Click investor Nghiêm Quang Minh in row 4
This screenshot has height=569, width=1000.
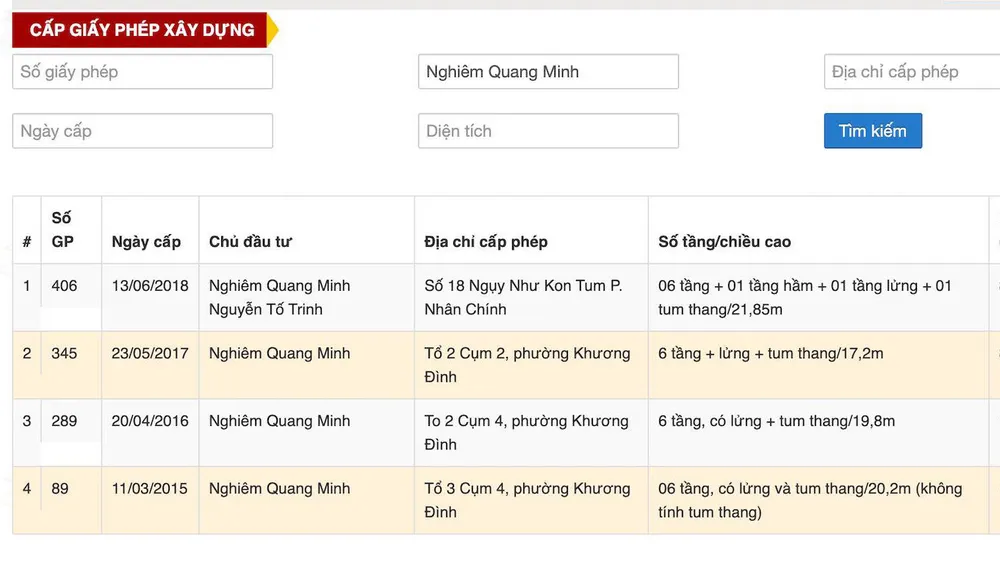[x=279, y=489]
